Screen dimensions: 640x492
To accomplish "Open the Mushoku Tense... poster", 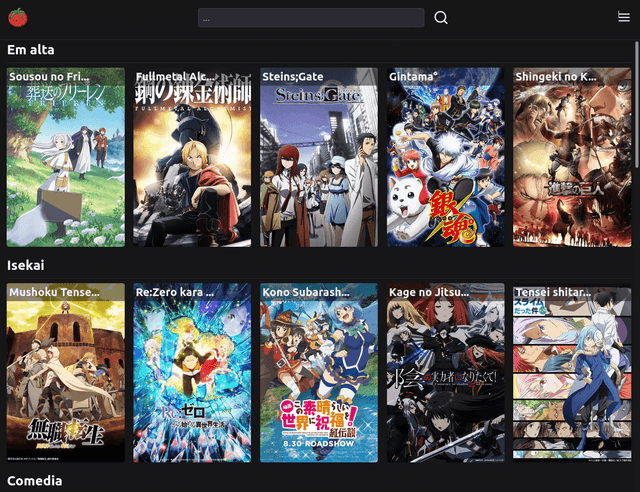I will tap(66, 373).
